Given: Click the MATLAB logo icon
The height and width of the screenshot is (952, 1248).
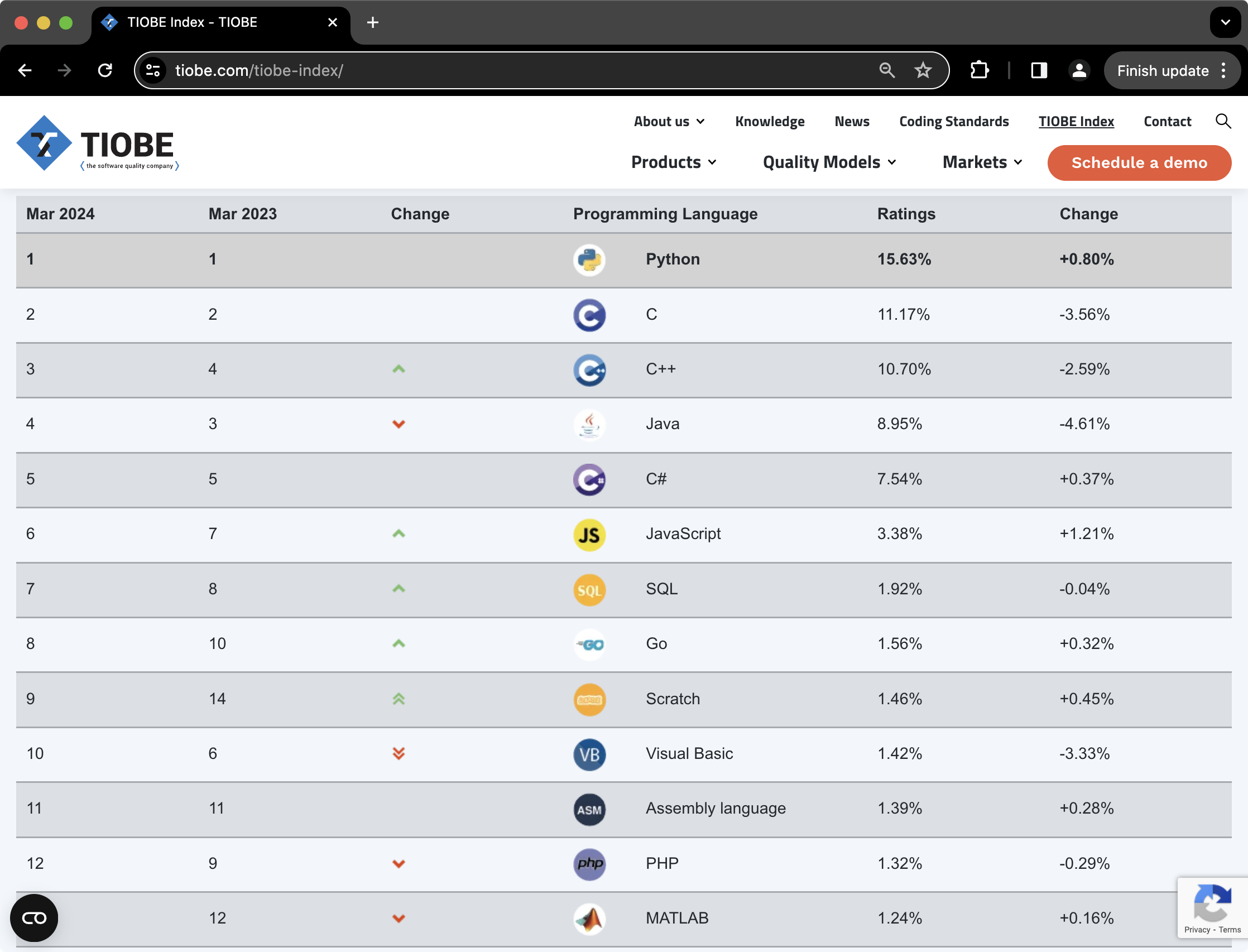Looking at the screenshot, I should pos(589,919).
